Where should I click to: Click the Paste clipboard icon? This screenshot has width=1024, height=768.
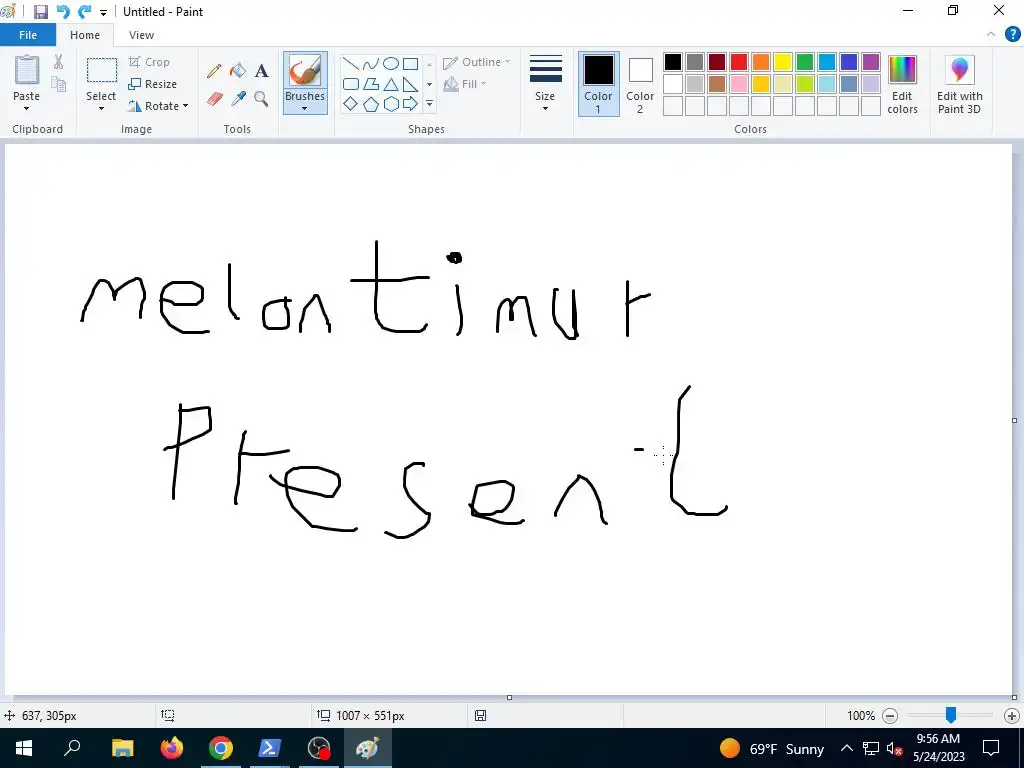pos(27,70)
